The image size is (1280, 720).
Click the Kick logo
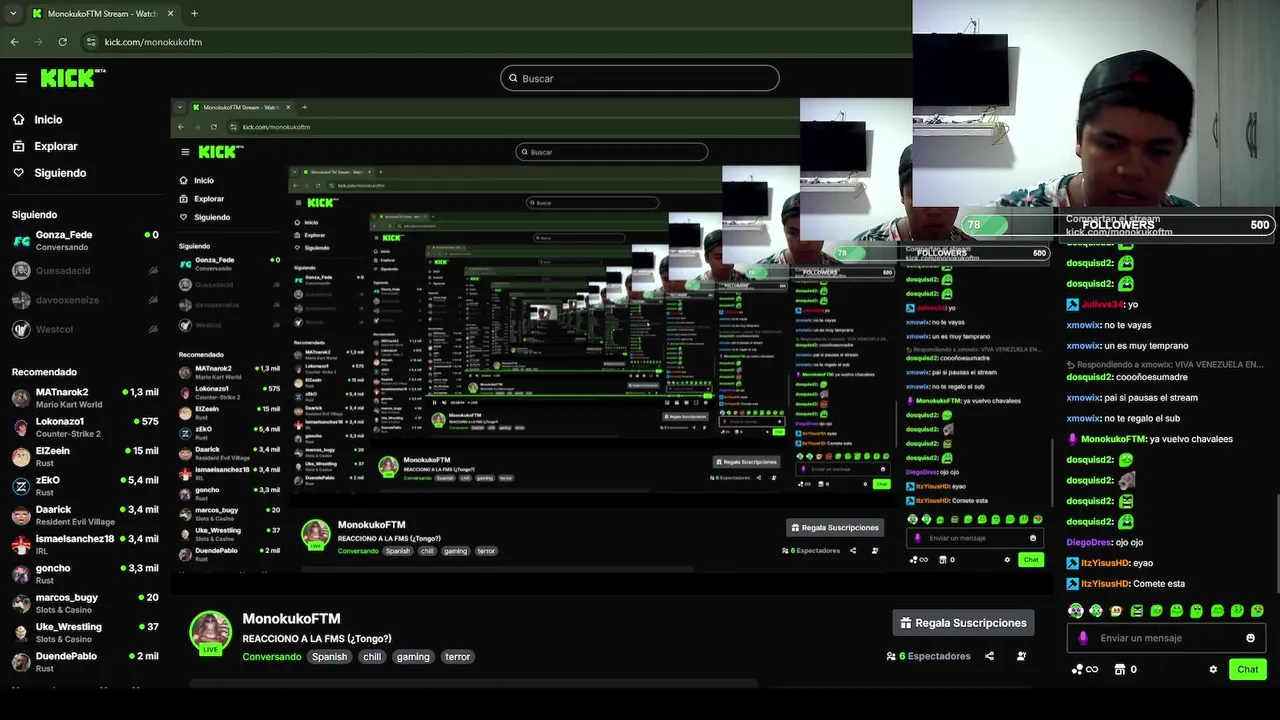(72, 78)
